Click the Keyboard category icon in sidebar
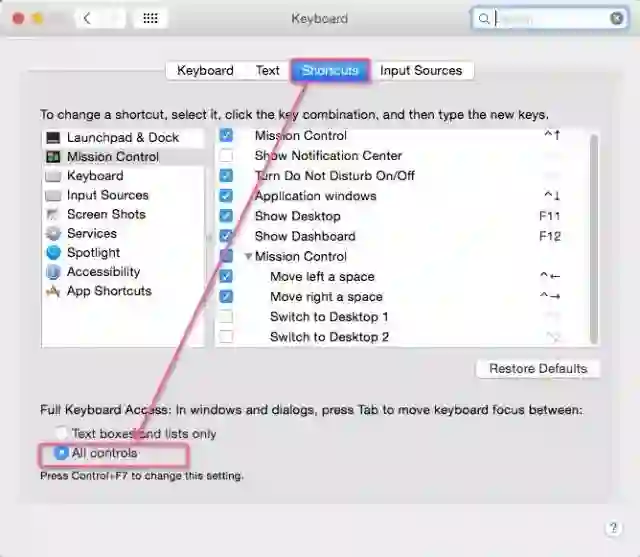The image size is (640, 557). tap(53, 176)
